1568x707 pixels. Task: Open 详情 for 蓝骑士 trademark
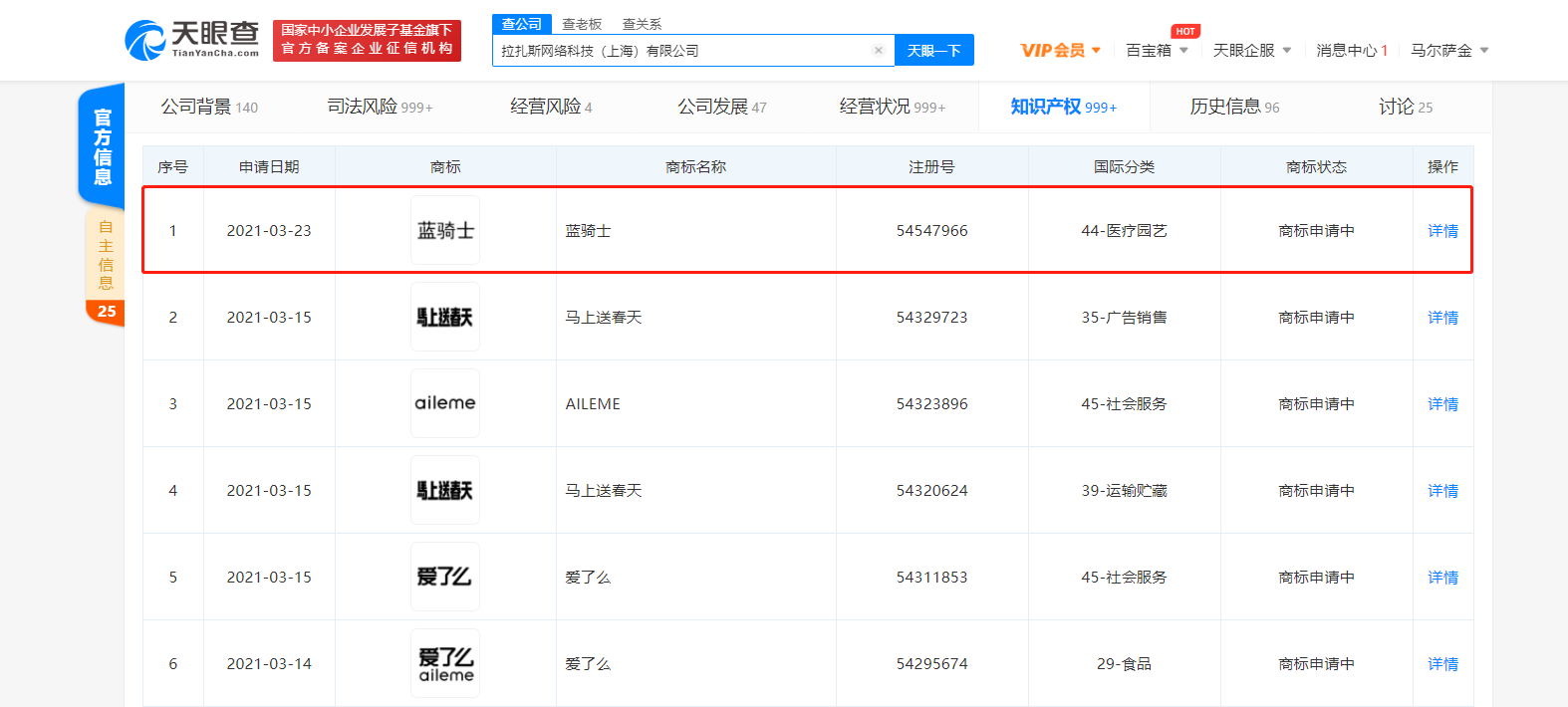1442,230
